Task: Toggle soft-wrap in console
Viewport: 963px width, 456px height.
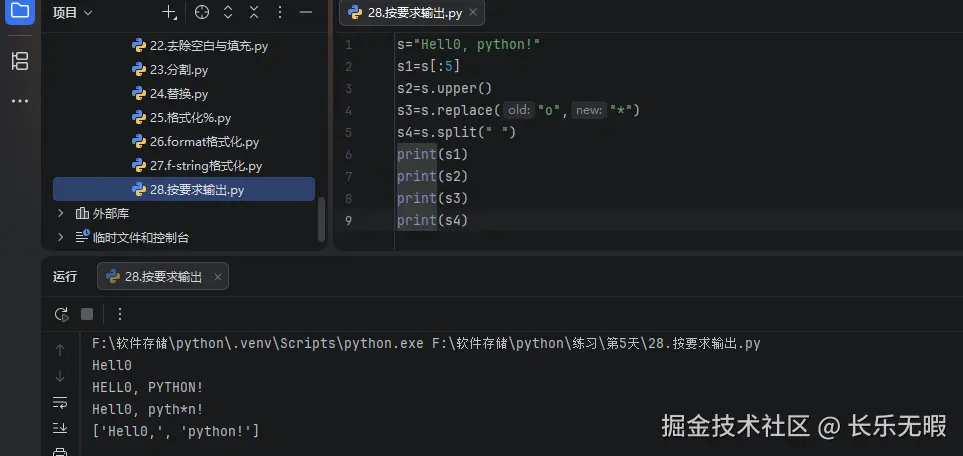Action: (60, 403)
